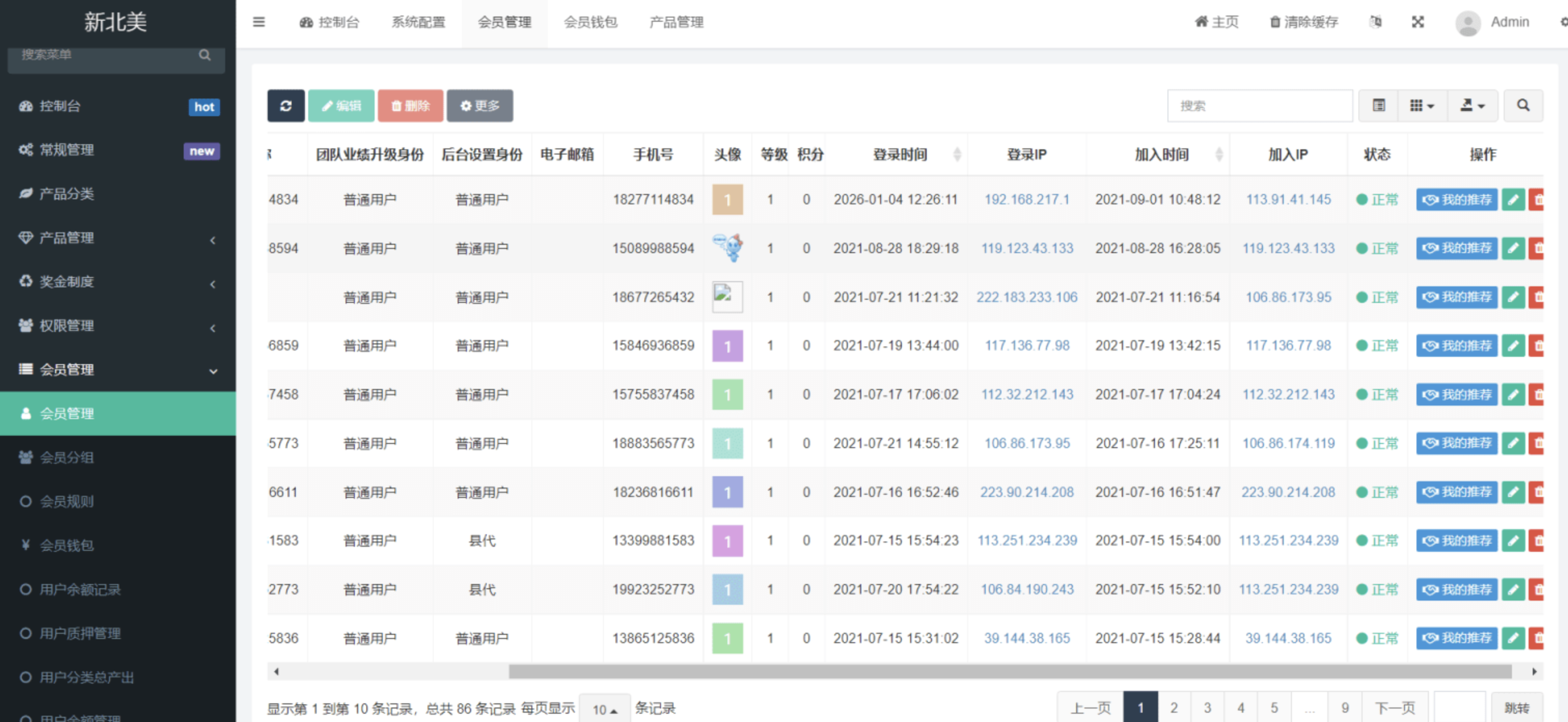Click the 正常 status toggle for 15089988594
The width and height of the screenshot is (1568, 722).
point(1378,248)
